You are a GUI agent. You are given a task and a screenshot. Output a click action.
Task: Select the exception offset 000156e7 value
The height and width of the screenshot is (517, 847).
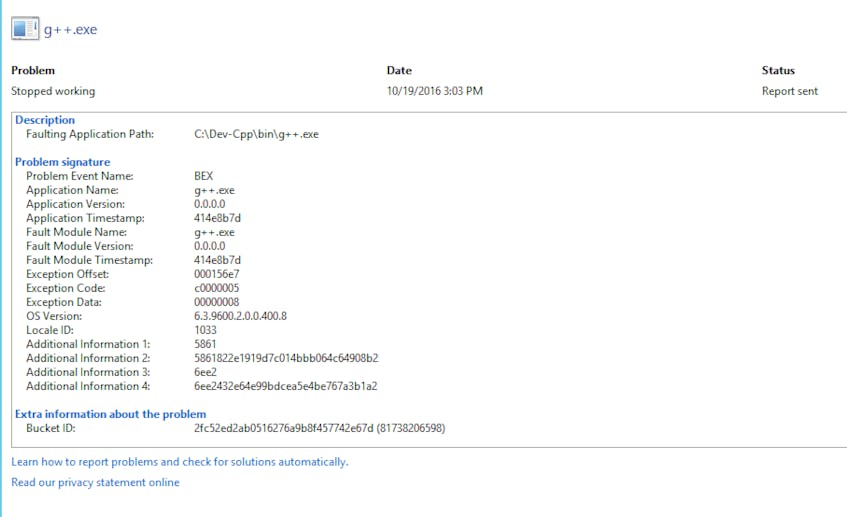coord(217,274)
